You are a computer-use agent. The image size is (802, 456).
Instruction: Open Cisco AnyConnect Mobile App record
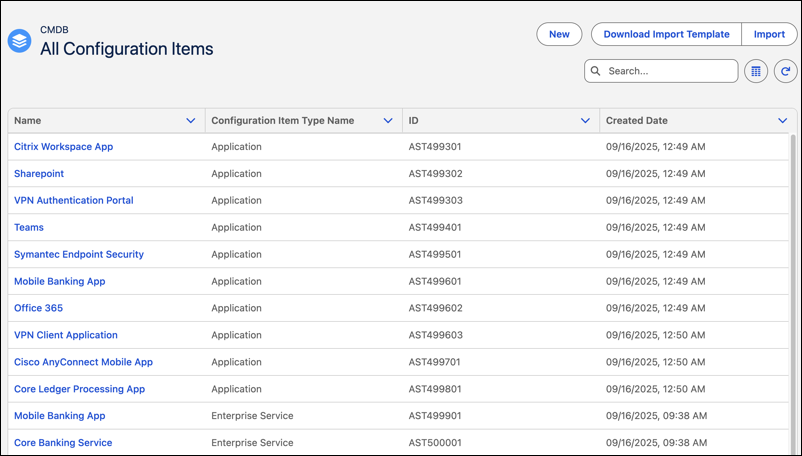[x=83, y=362]
